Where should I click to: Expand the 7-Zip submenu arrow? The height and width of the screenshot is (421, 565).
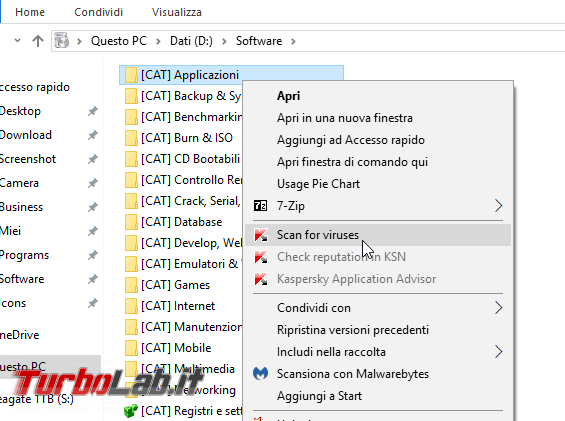tap(498, 206)
